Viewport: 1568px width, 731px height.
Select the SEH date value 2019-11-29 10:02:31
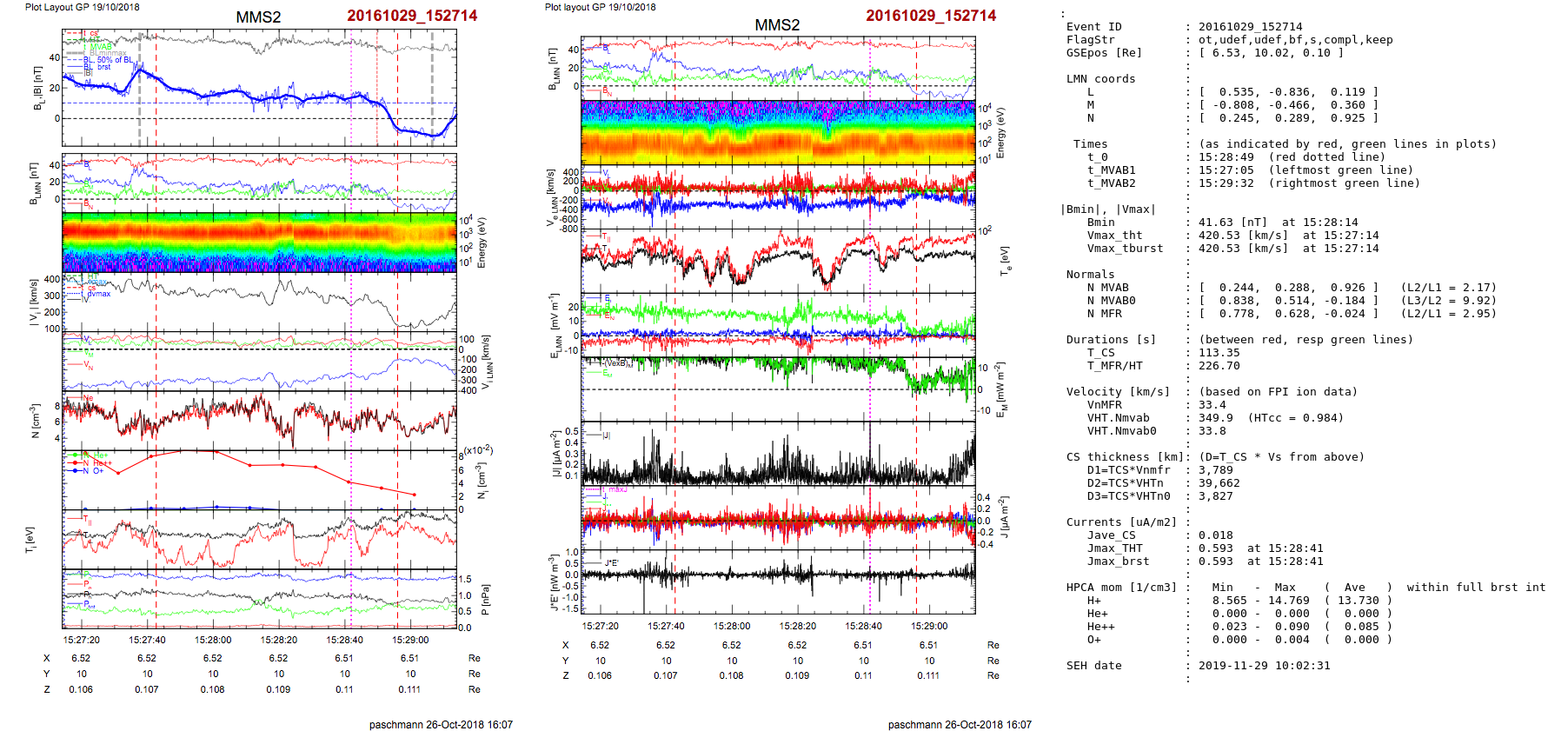pos(1264,666)
